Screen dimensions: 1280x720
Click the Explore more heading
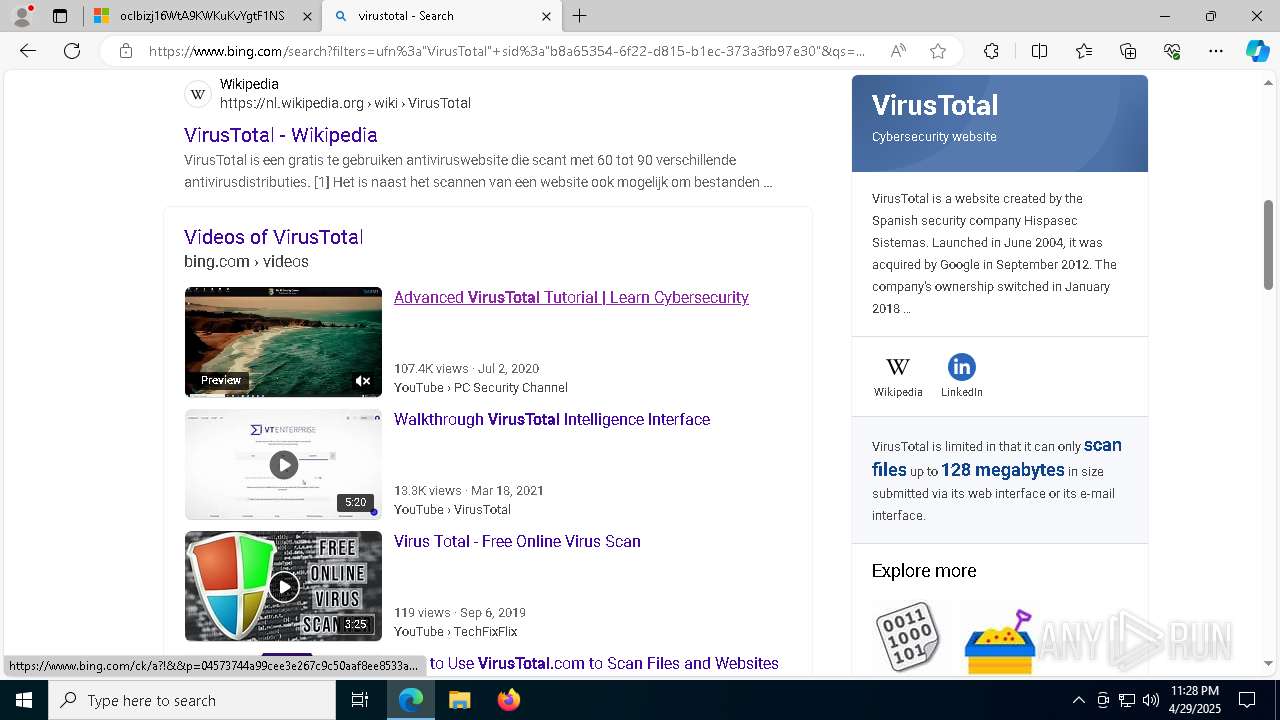click(924, 571)
